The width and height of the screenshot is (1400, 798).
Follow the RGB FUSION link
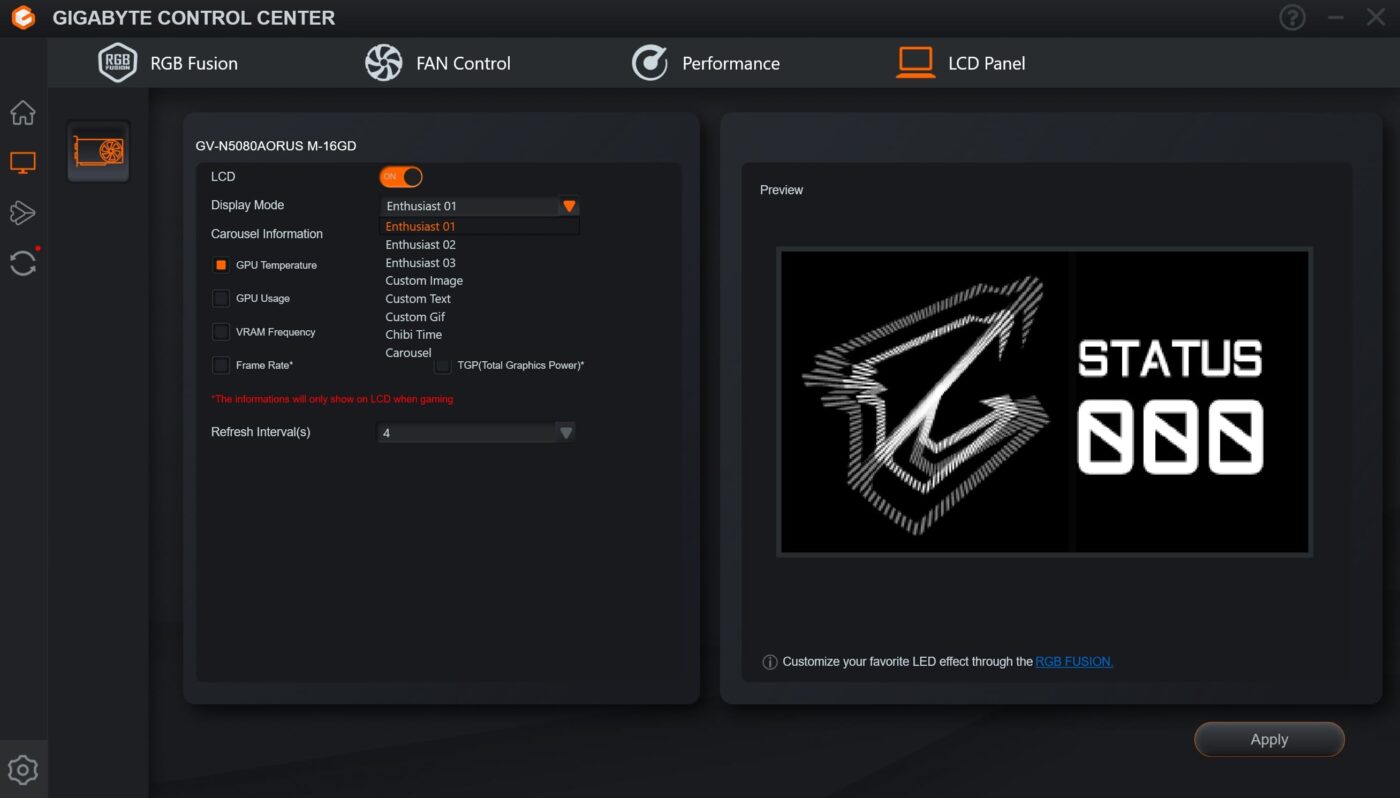(x=1074, y=661)
